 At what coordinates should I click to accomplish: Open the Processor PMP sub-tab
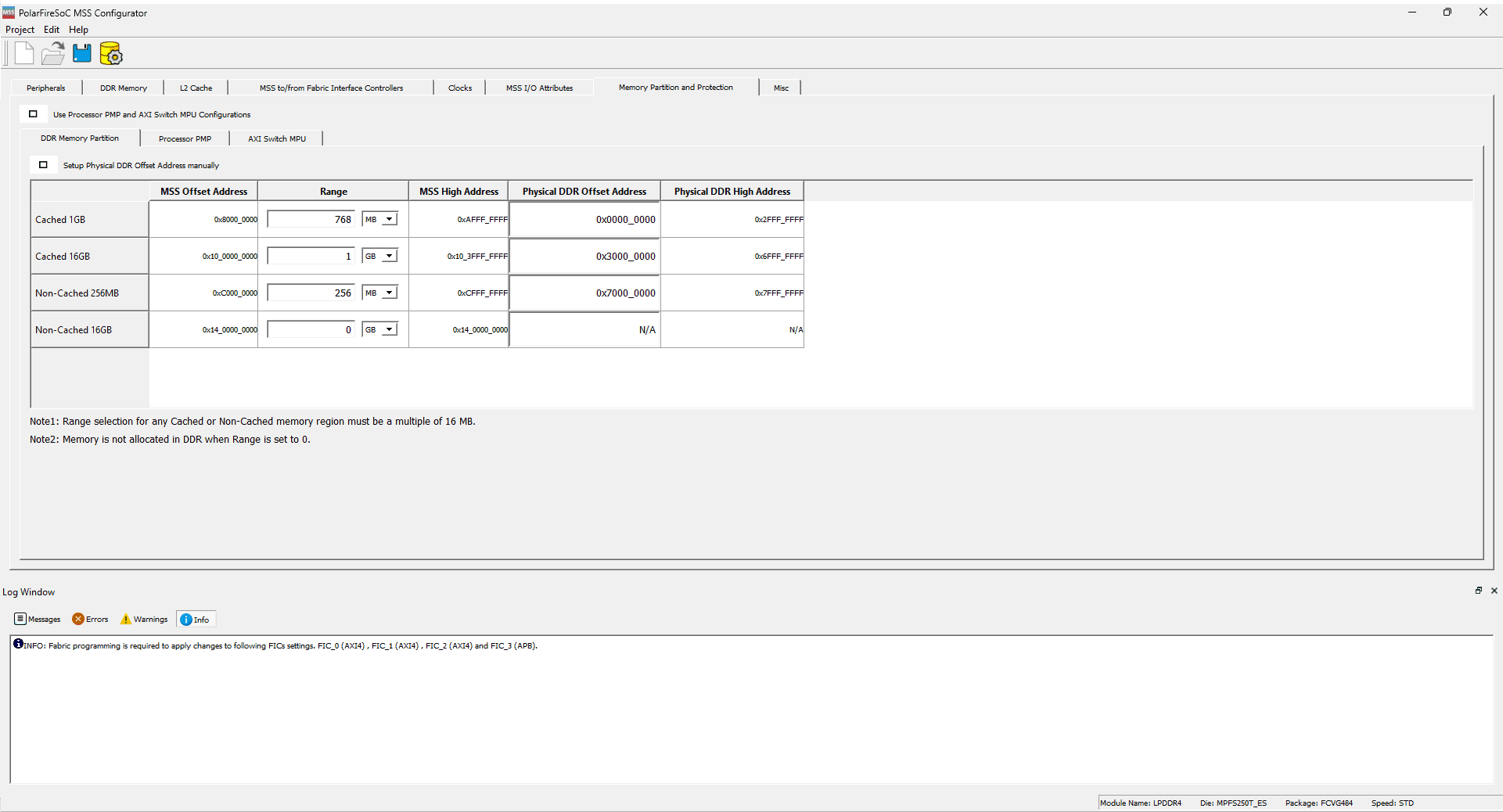coord(185,139)
